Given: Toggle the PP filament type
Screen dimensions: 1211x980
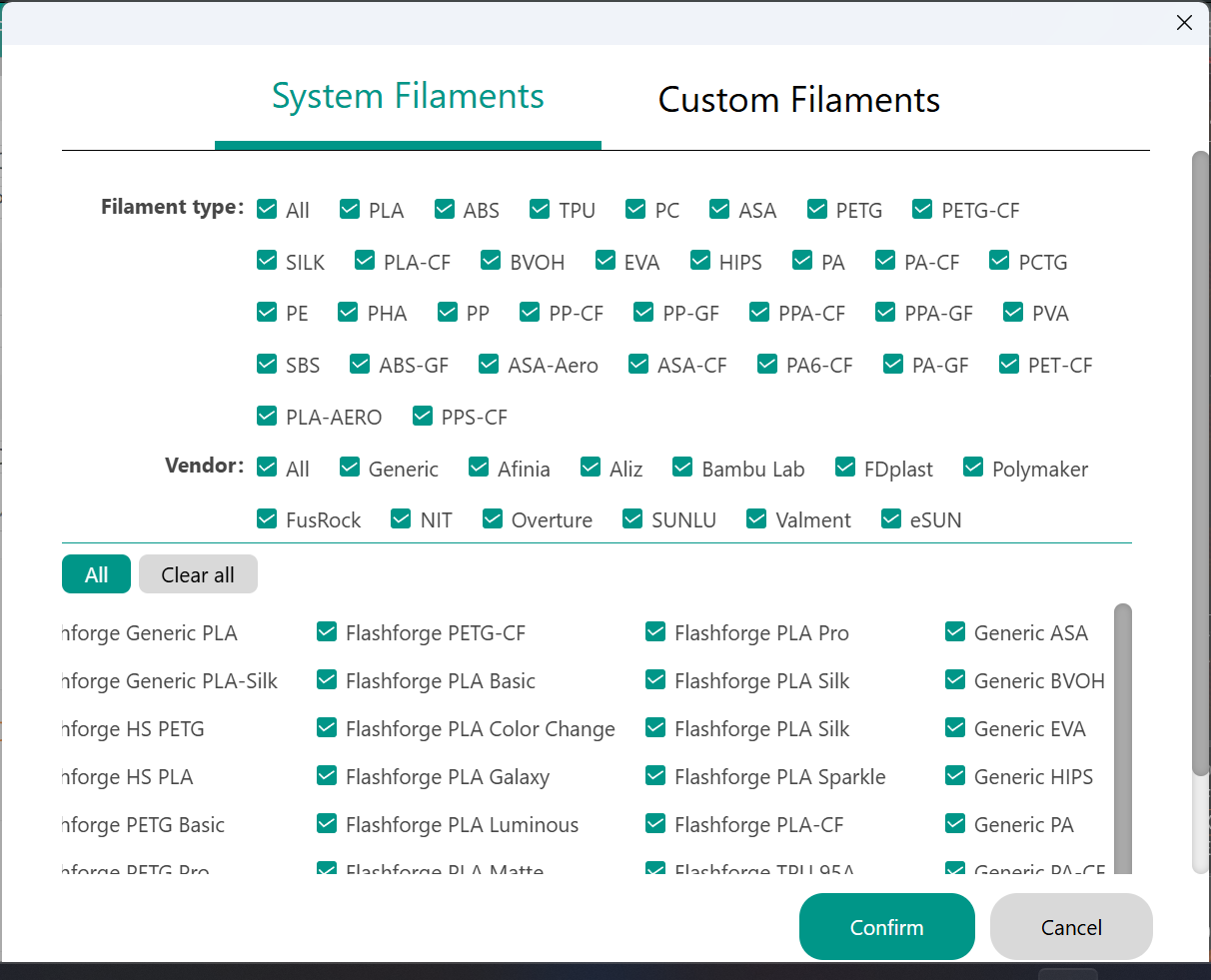Looking at the screenshot, I should (x=448, y=312).
